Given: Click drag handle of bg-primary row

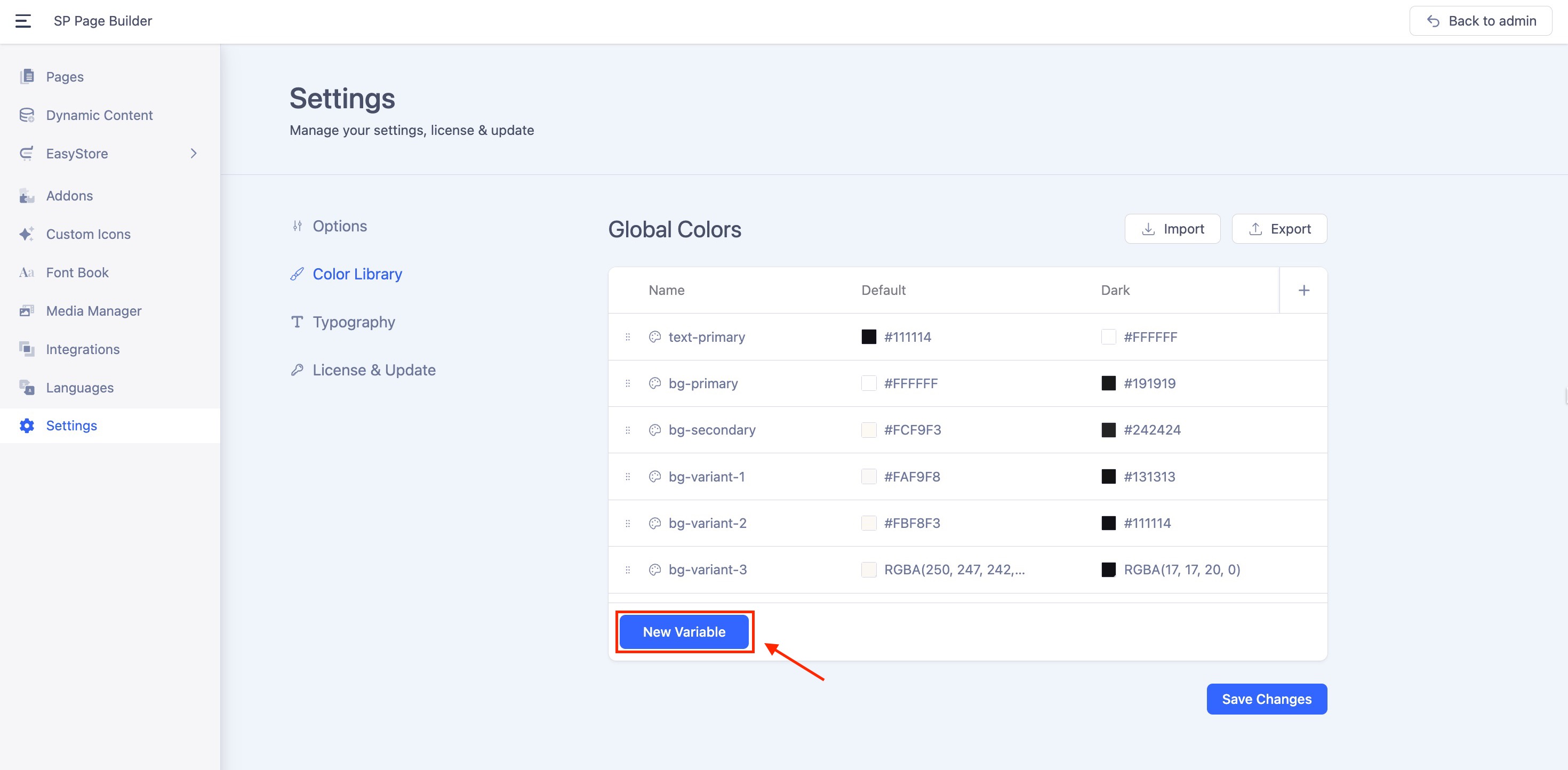Looking at the screenshot, I should point(628,383).
